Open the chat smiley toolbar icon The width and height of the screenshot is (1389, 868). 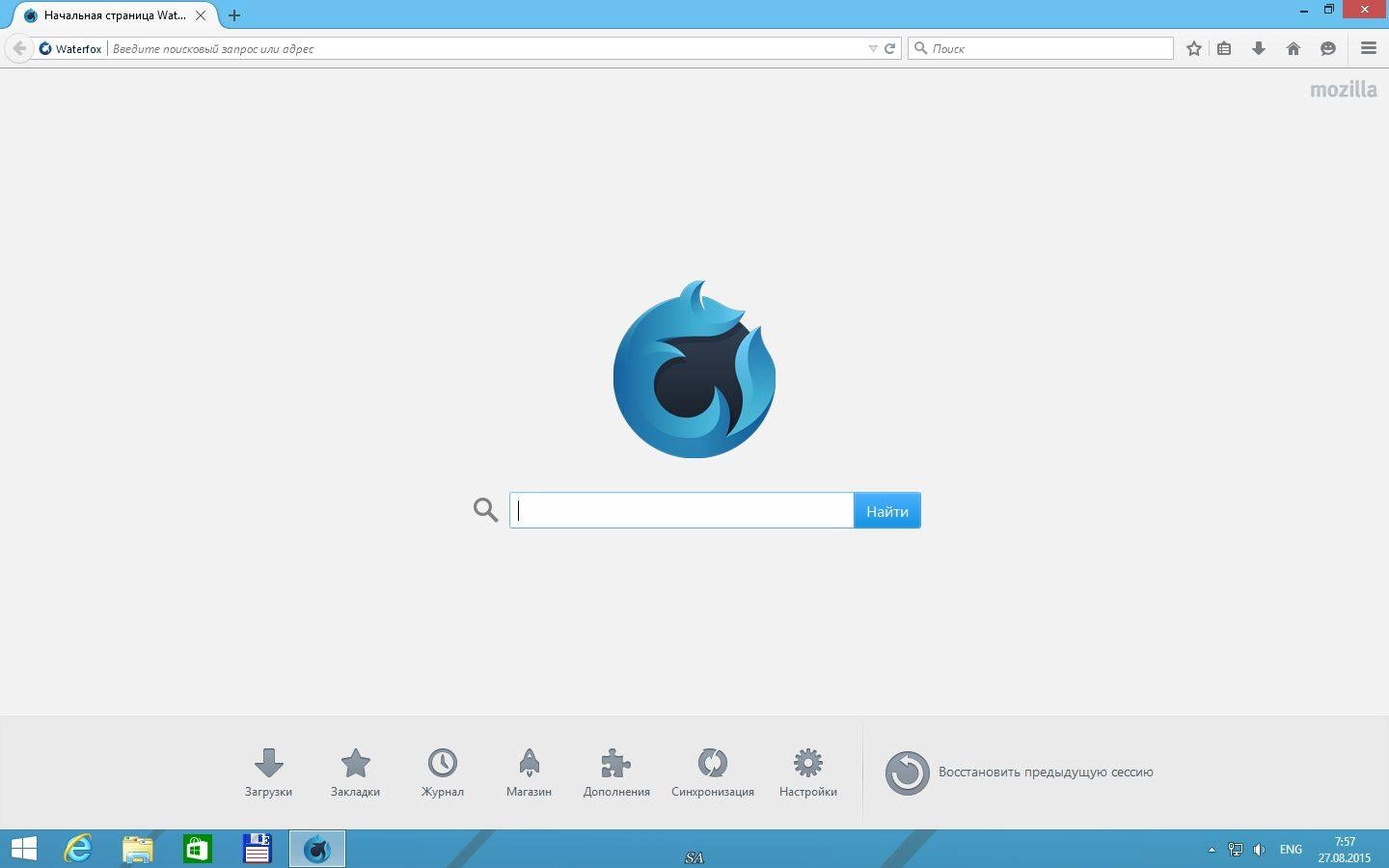(x=1328, y=48)
